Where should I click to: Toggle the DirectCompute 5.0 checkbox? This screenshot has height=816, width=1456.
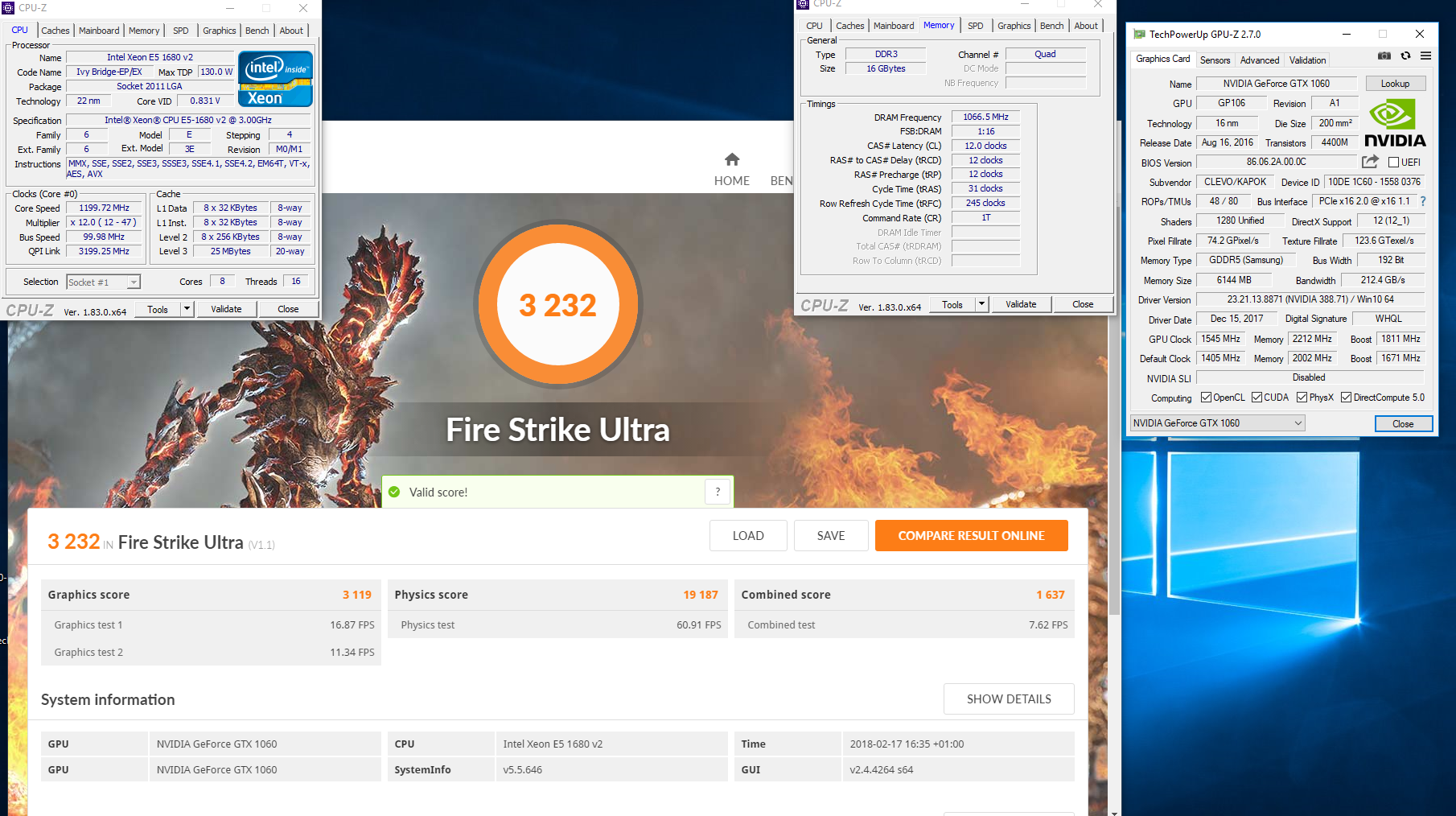coord(1346,398)
